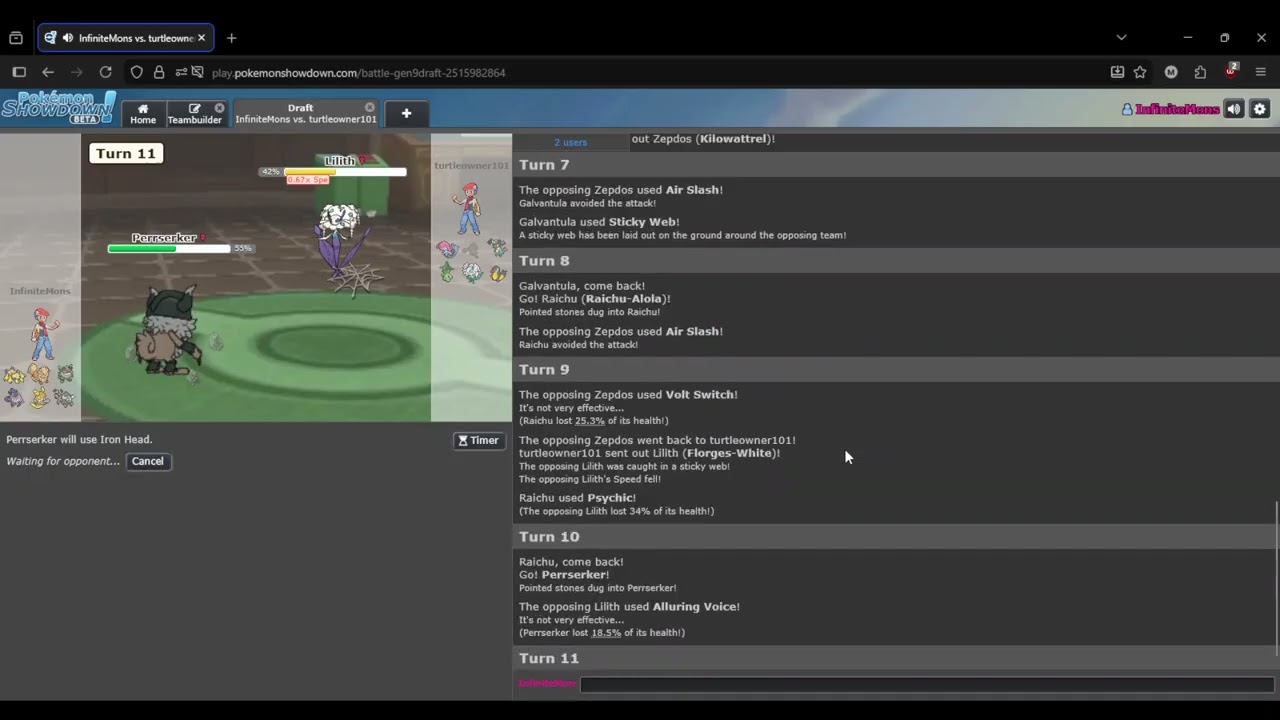Switch to the Teambuilder tab
The height and width of the screenshot is (720, 1280).
point(194,113)
